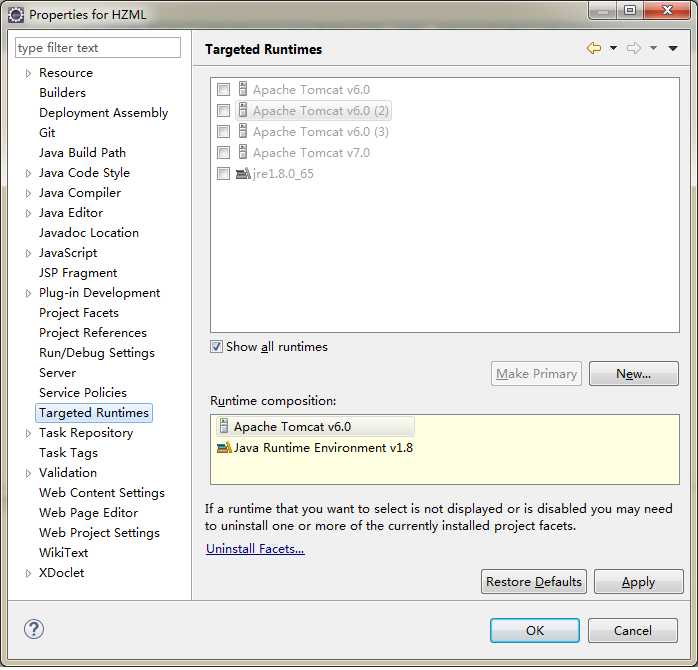Click the Cancel button
The width and height of the screenshot is (698, 670).
633,630
